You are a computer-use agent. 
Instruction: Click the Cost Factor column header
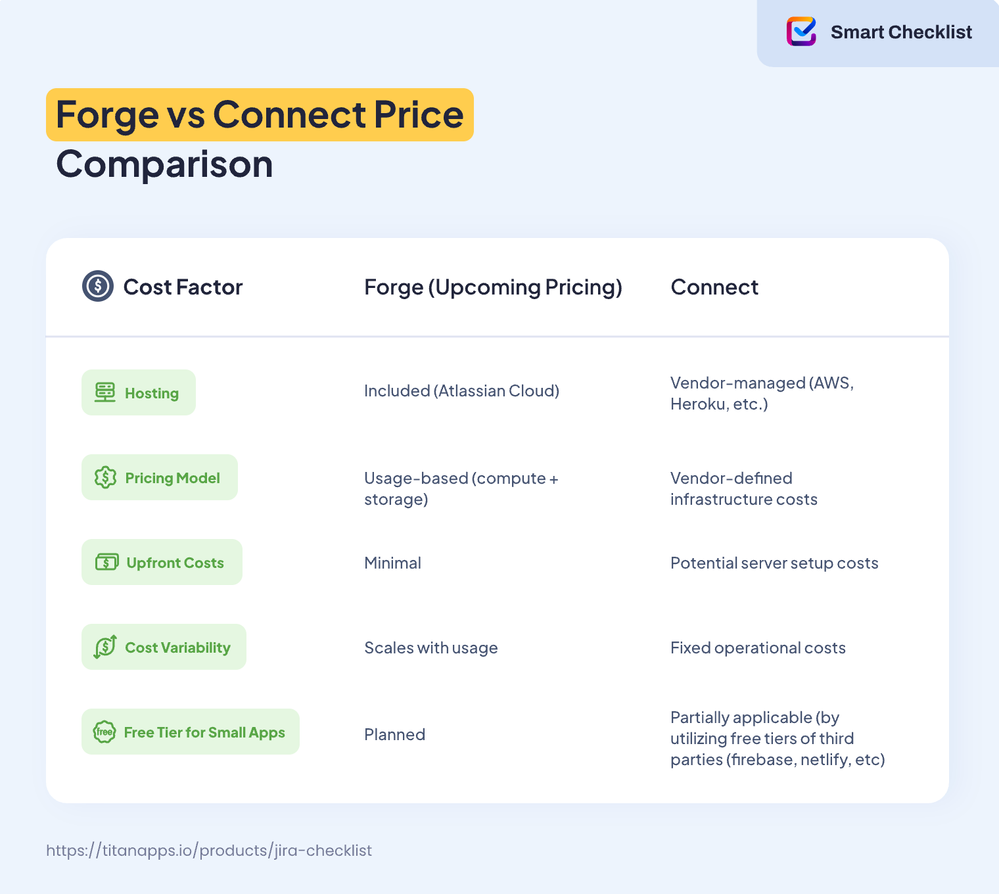(x=183, y=287)
